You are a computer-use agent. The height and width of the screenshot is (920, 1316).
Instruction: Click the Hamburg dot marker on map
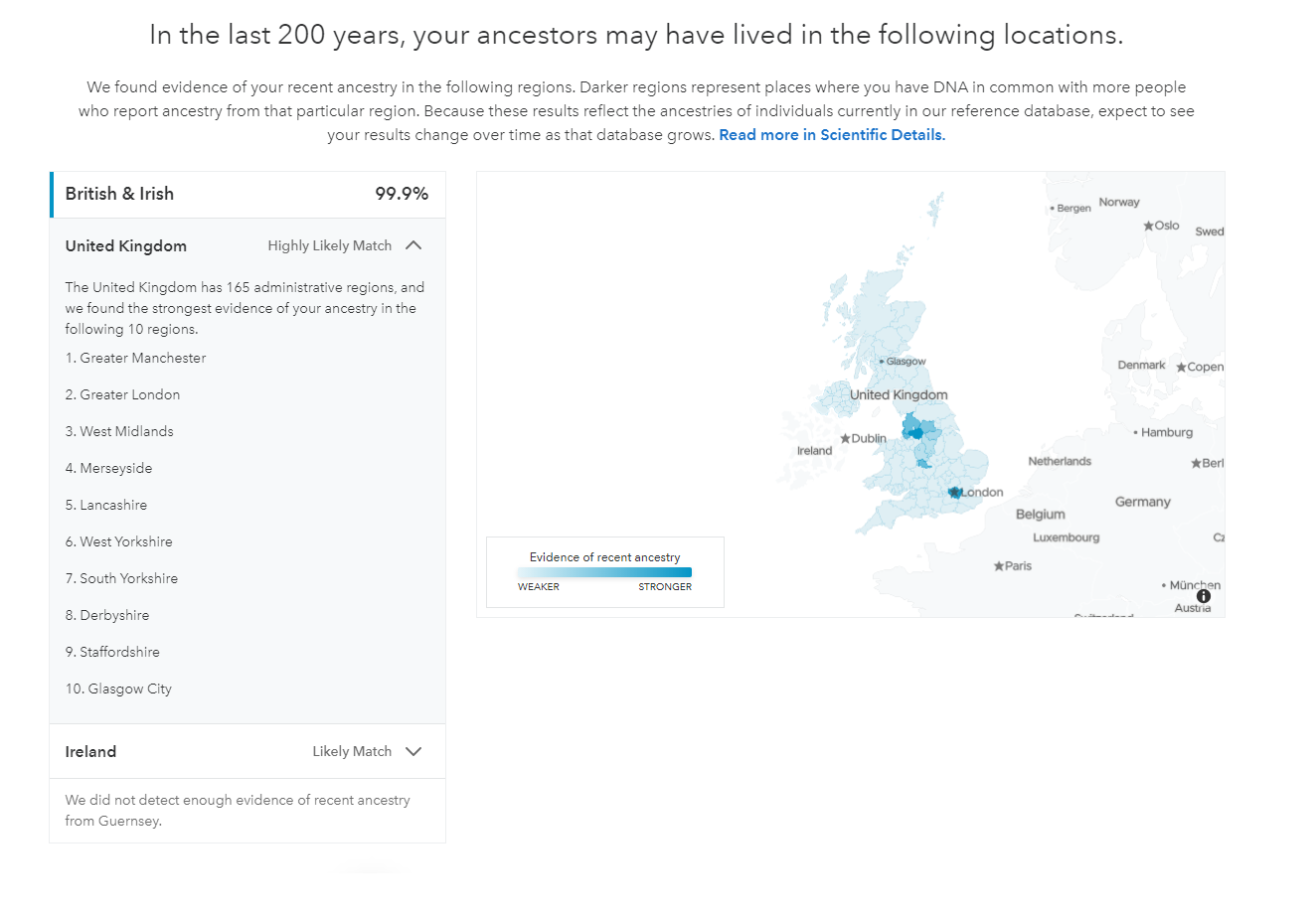[x=1135, y=432]
